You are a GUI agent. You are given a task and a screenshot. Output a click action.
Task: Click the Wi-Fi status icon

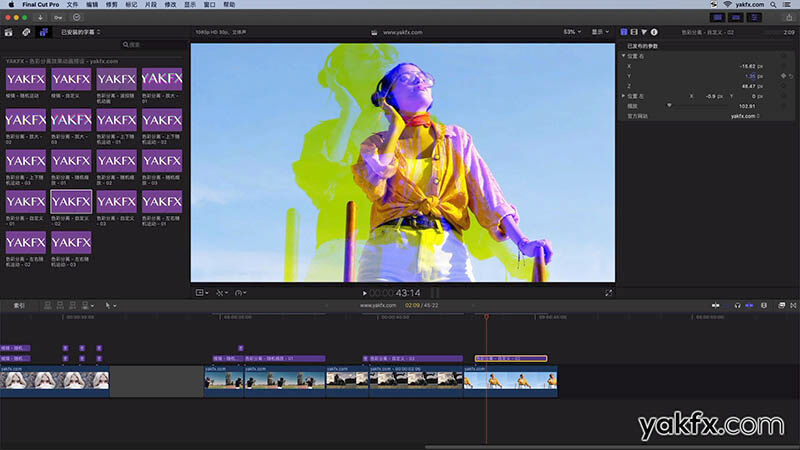click(728, 5)
